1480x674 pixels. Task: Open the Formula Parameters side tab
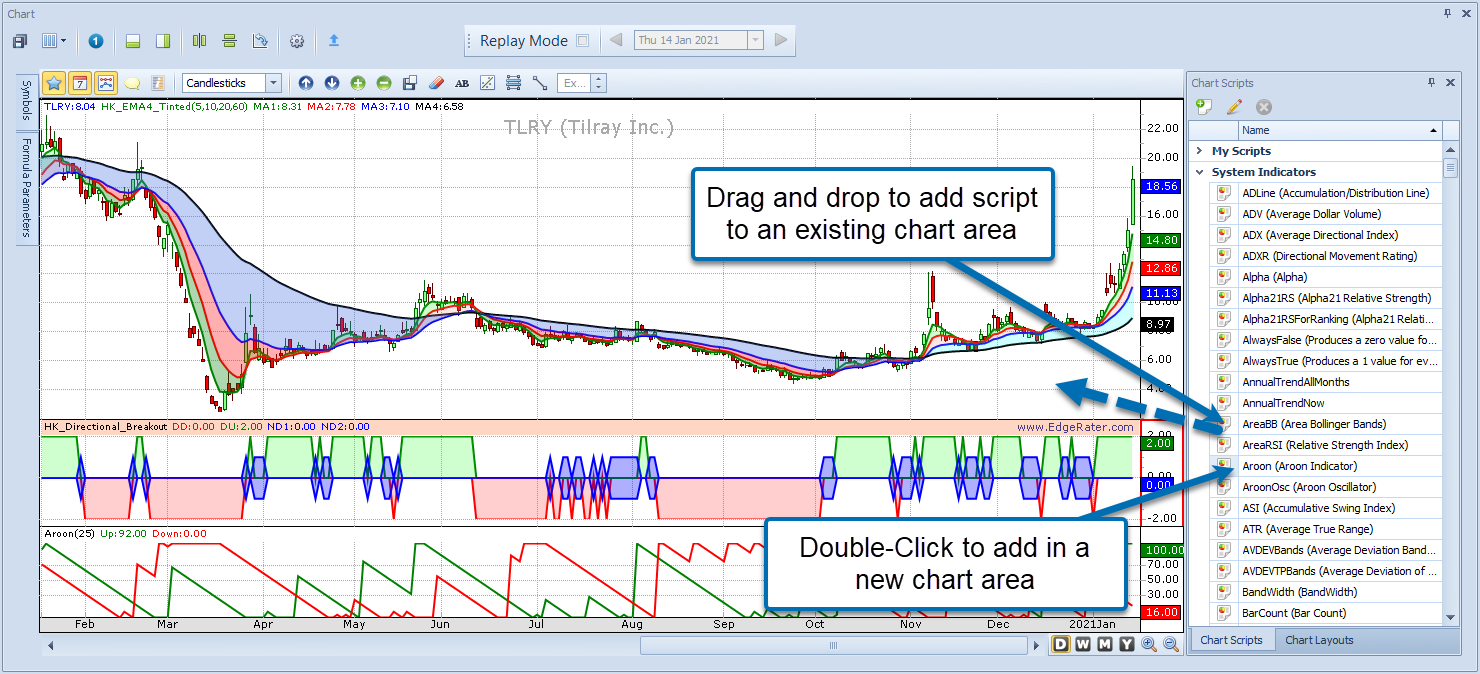click(x=27, y=188)
